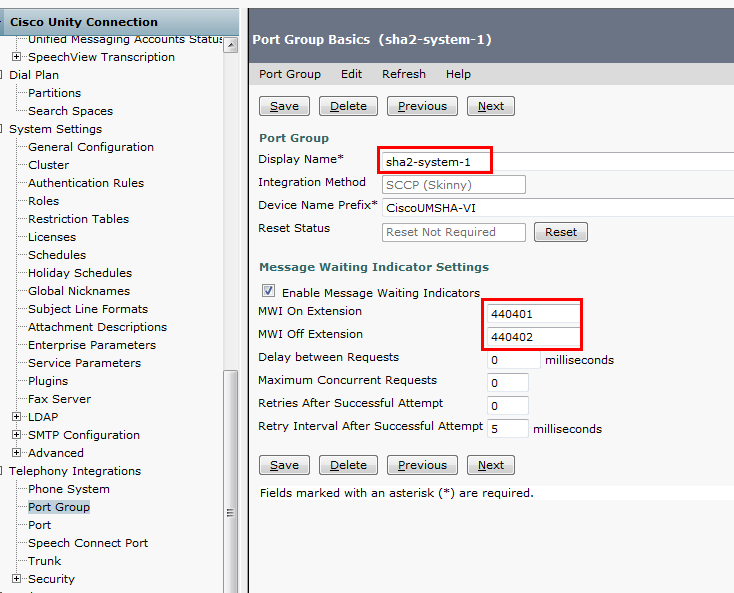Click the navigation scrollbar up arrow
The width and height of the screenshot is (734, 593).
230,45
